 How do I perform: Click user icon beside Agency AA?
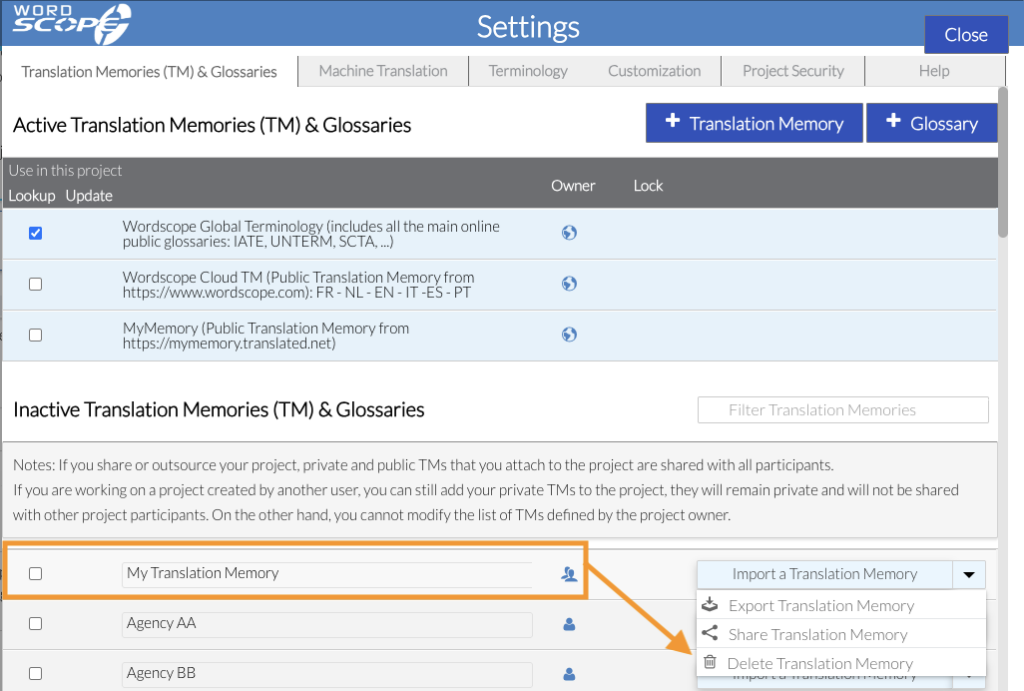[x=569, y=624]
